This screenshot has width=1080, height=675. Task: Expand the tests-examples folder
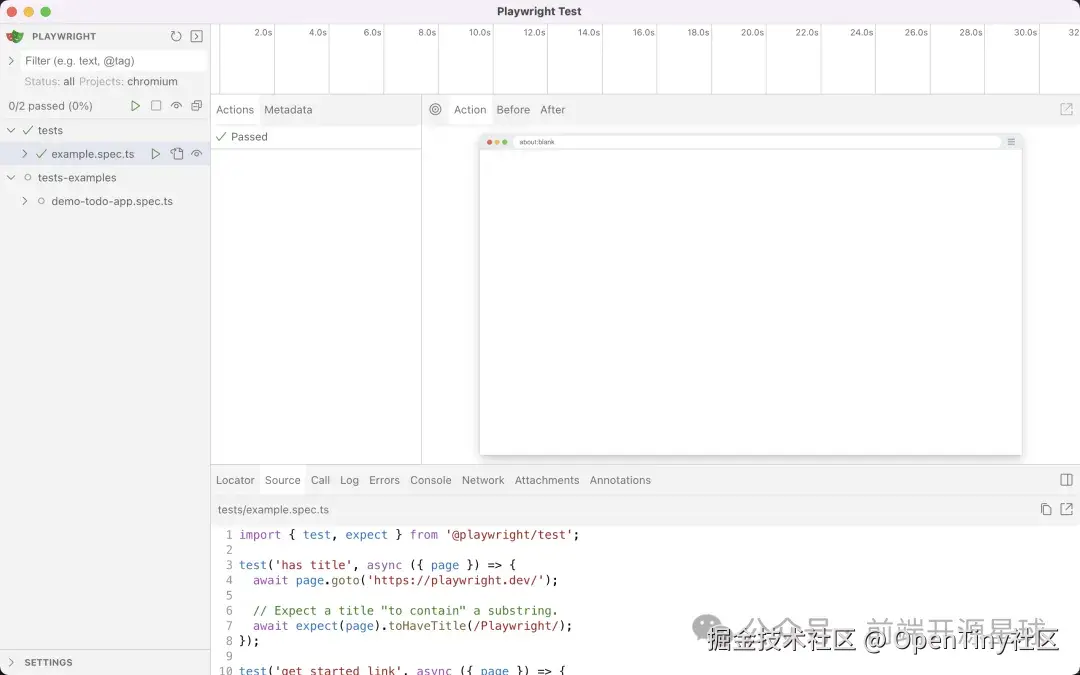point(10,177)
